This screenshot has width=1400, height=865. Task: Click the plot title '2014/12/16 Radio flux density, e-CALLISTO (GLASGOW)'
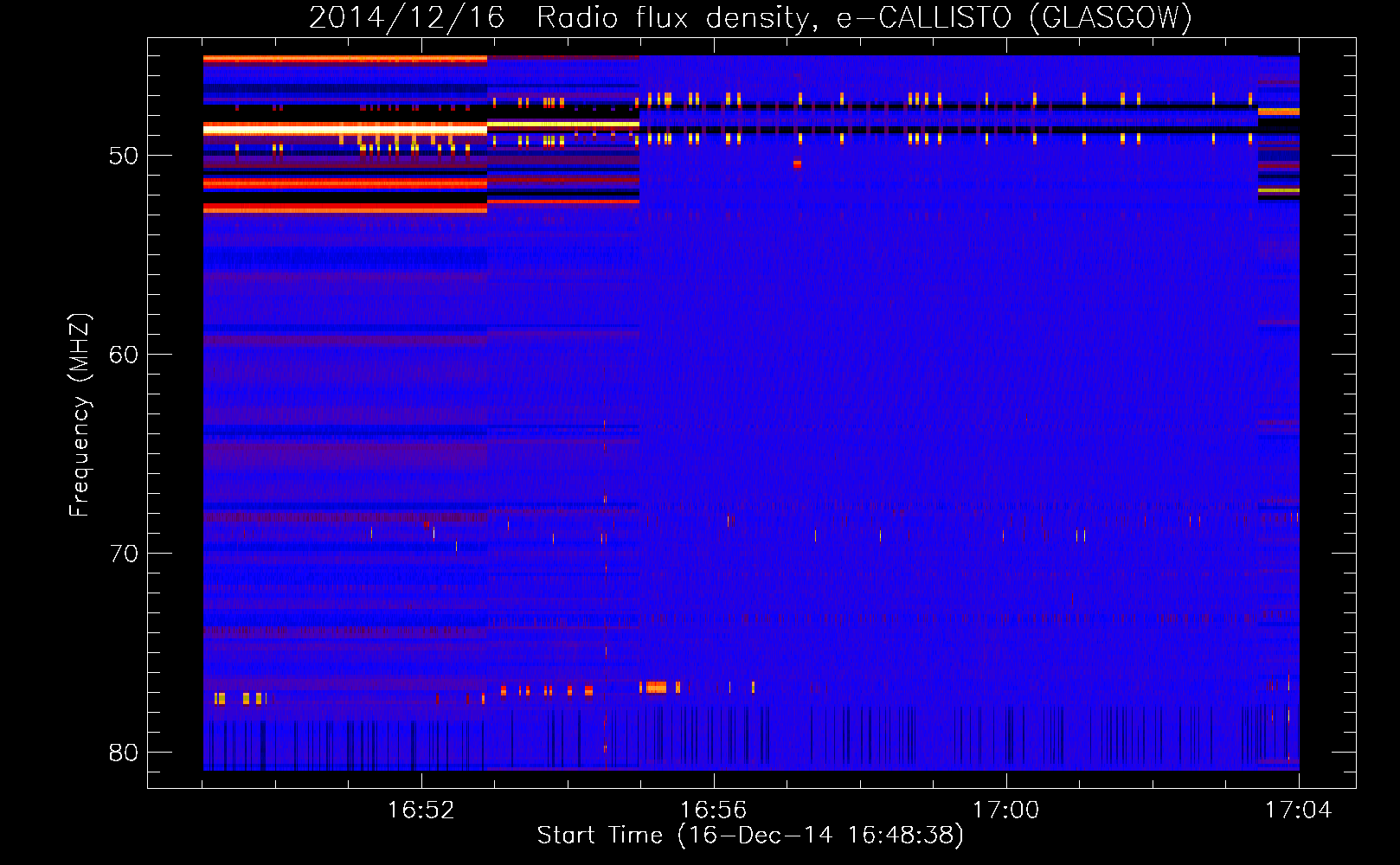pos(750,17)
